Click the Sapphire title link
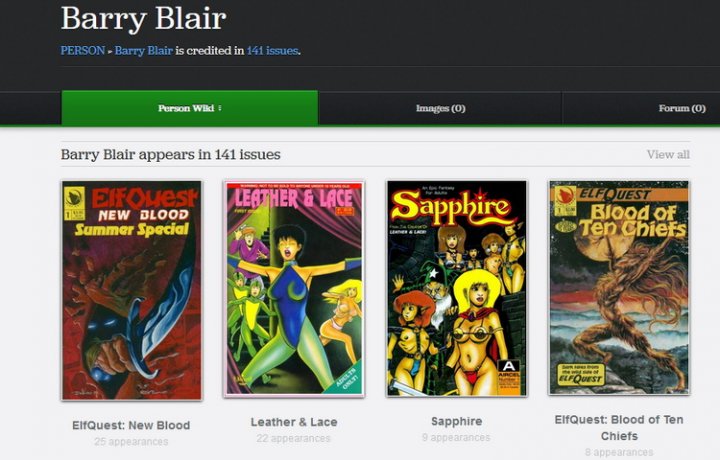Viewport: 720px width, 460px height. [x=457, y=421]
